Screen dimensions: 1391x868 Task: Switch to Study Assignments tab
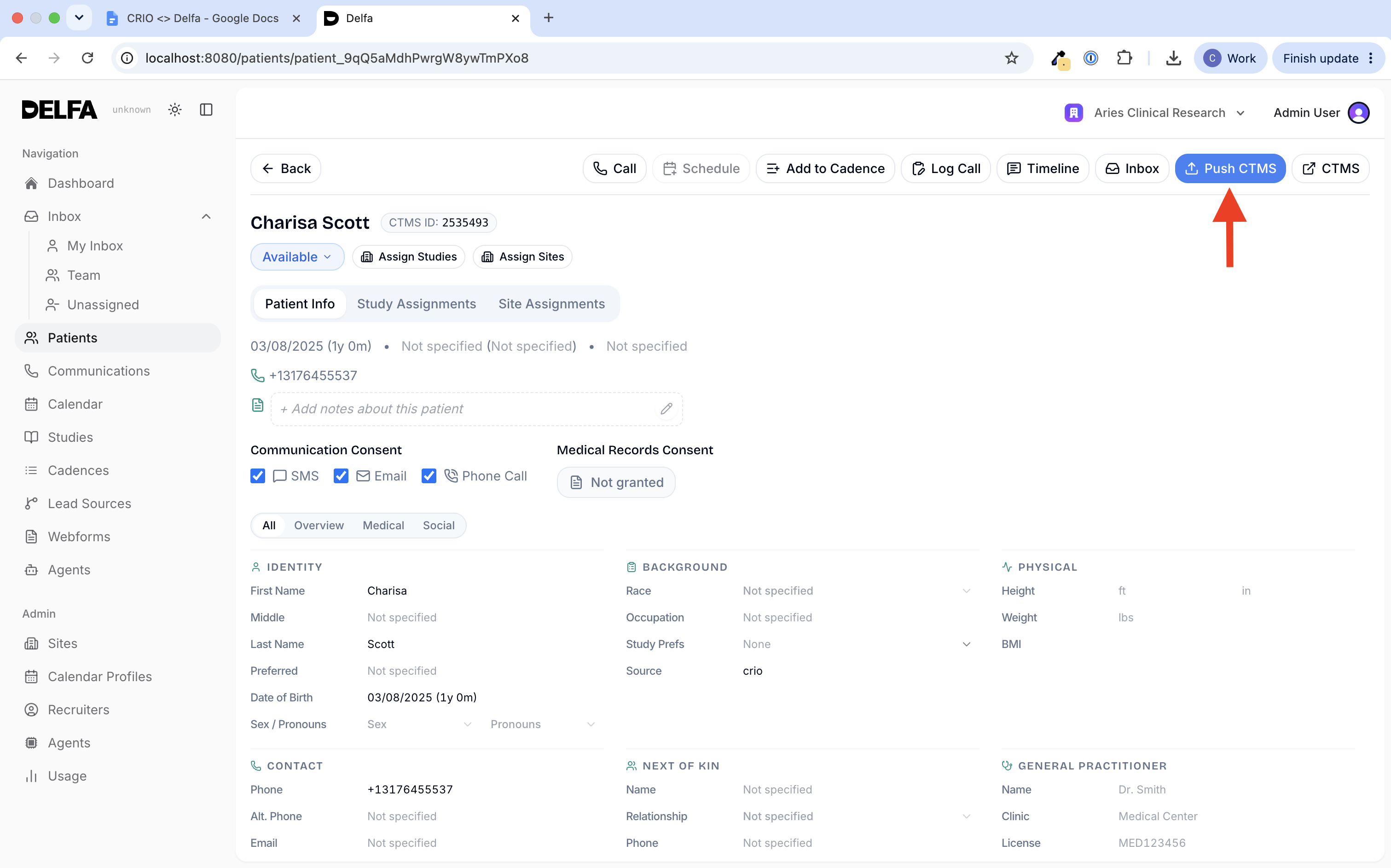pos(416,304)
